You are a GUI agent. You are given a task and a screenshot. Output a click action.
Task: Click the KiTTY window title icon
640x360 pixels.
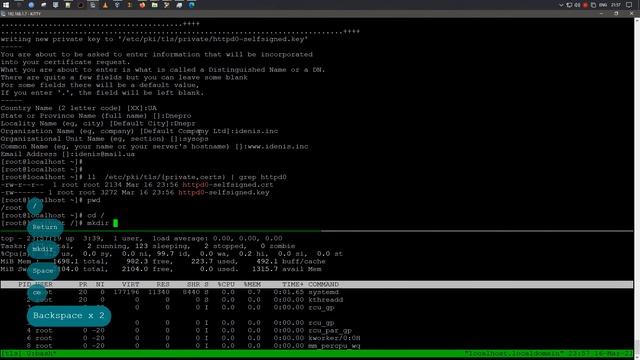point(3,13)
